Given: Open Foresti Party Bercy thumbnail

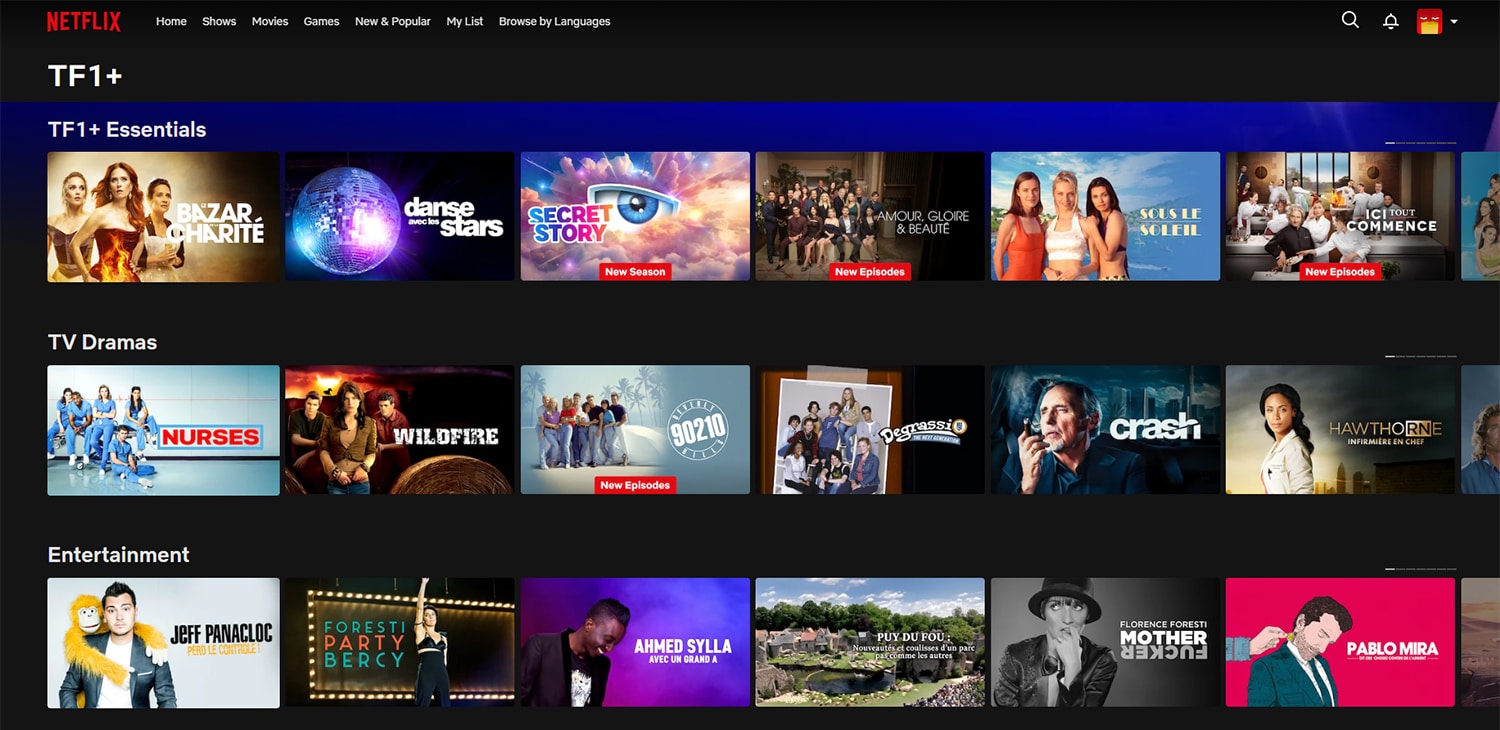Looking at the screenshot, I should (x=400, y=643).
